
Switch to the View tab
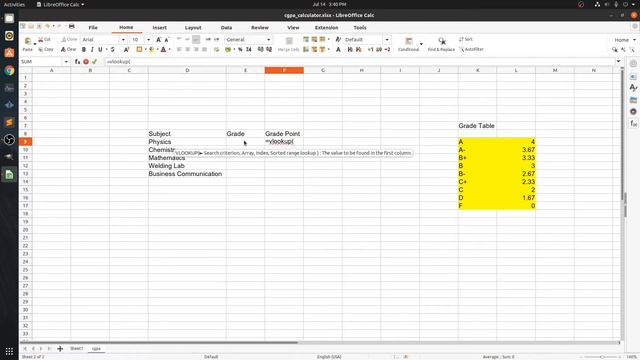click(x=293, y=27)
